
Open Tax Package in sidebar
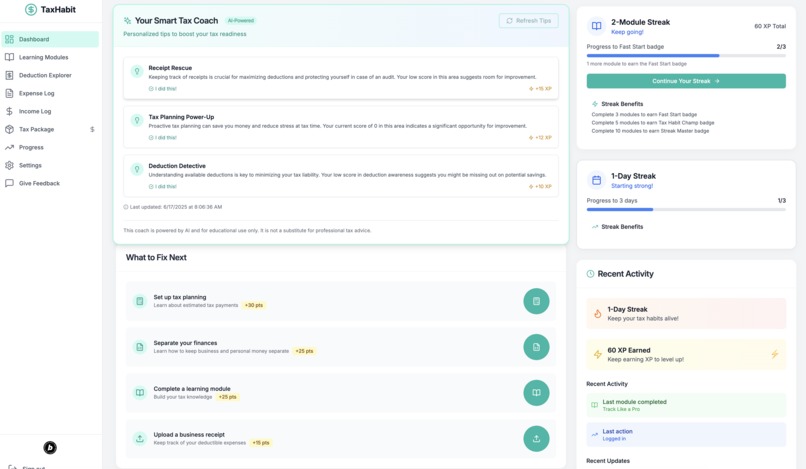point(50,129)
